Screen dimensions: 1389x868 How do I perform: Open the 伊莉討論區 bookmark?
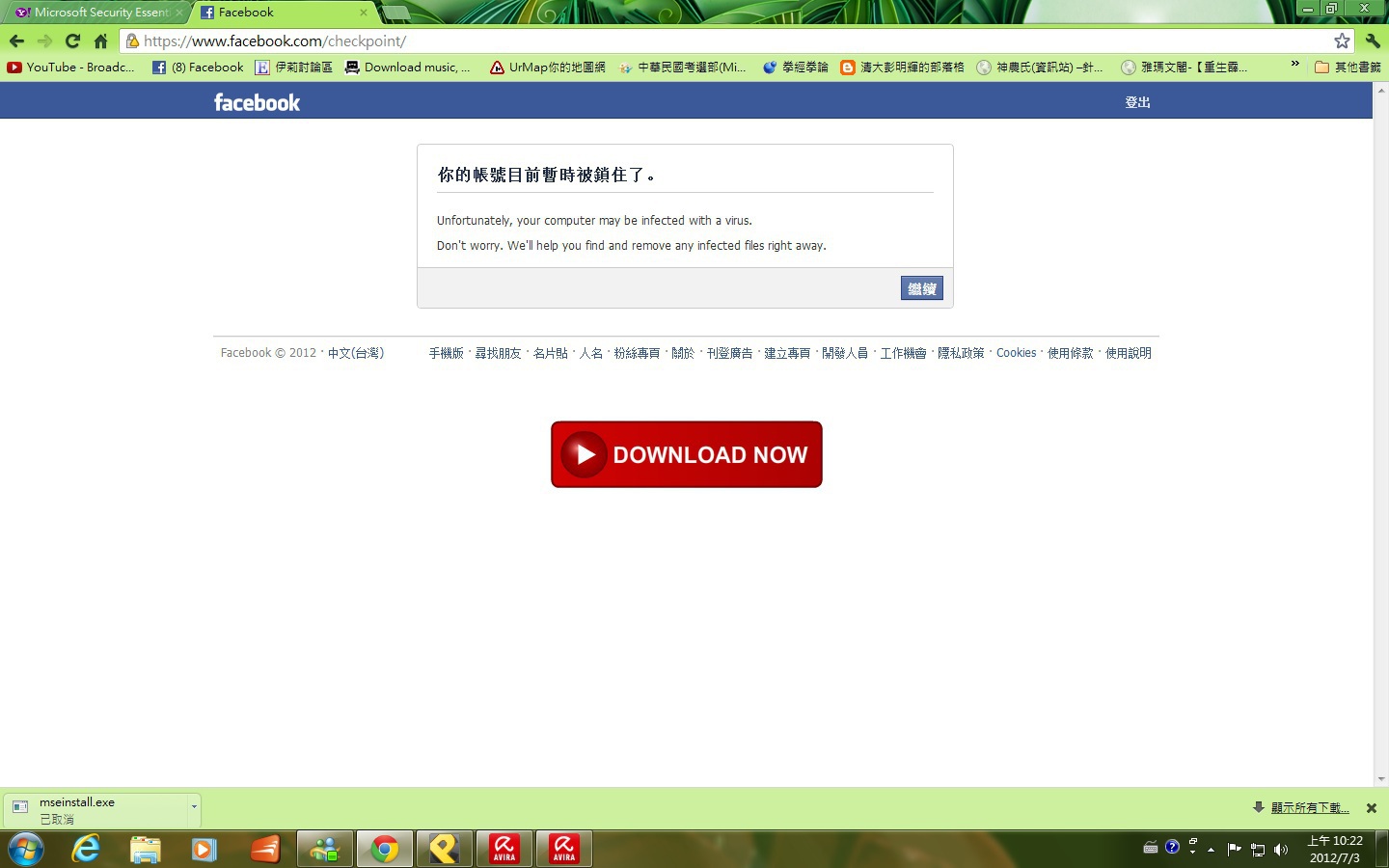[293, 68]
